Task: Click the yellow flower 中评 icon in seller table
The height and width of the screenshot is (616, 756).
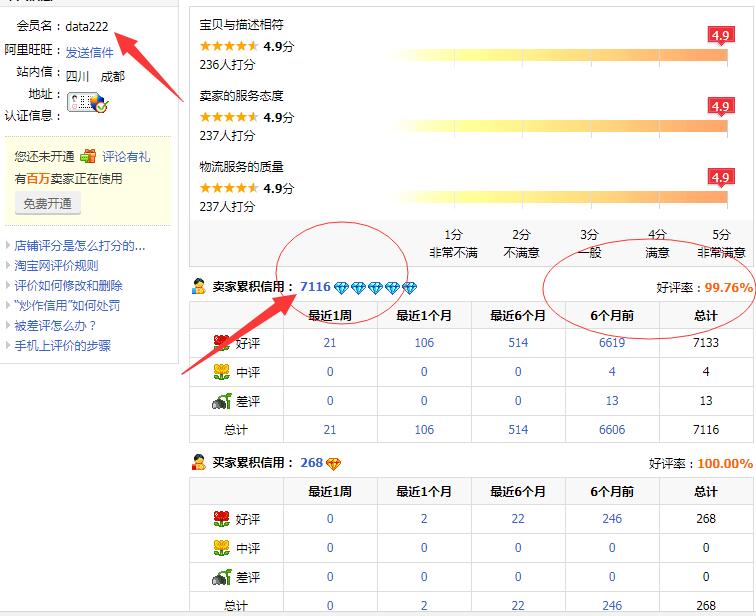Action: pos(221,372)
